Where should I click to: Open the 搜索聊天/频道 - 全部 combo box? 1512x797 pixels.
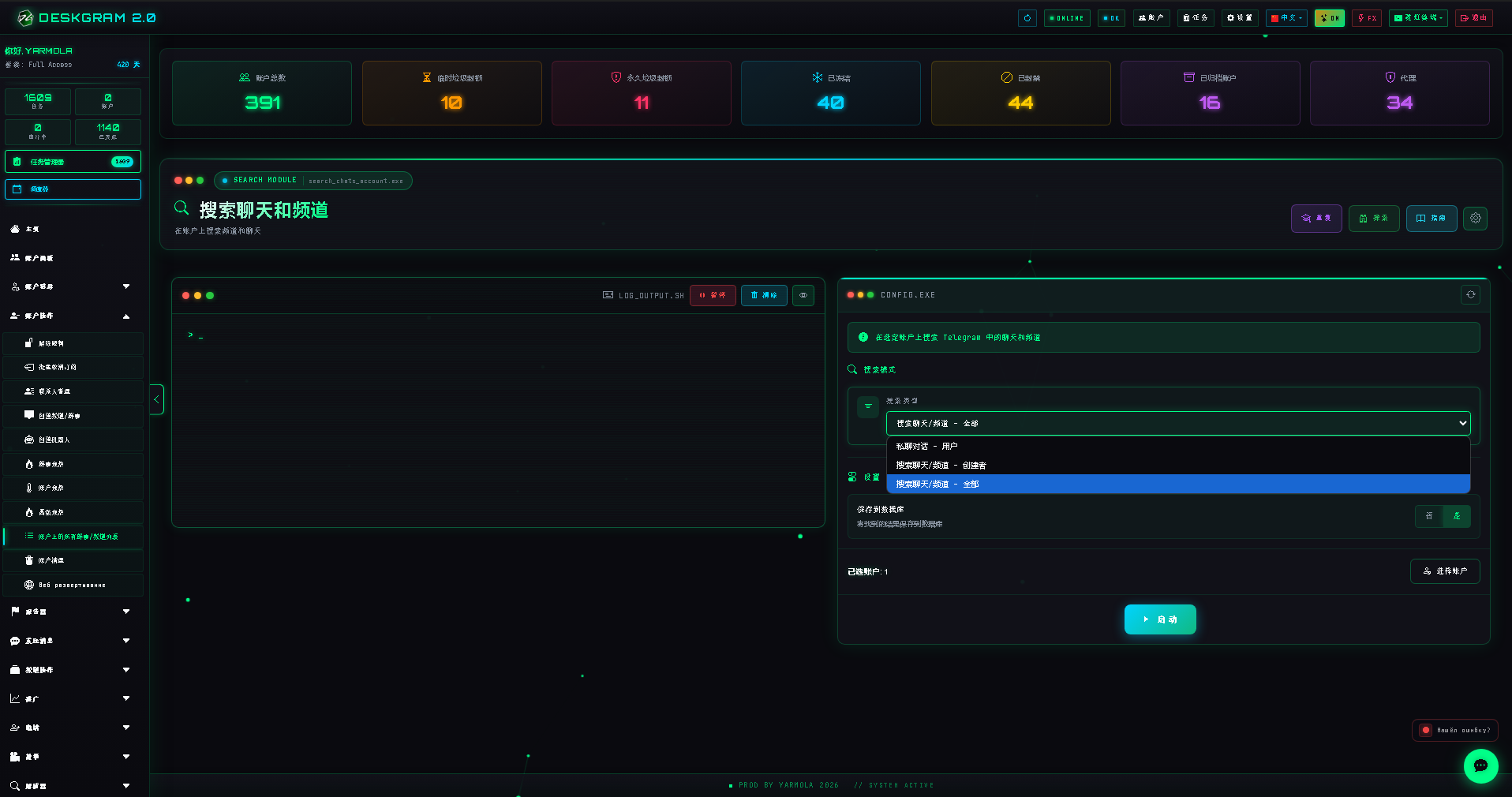point(1178,424)
